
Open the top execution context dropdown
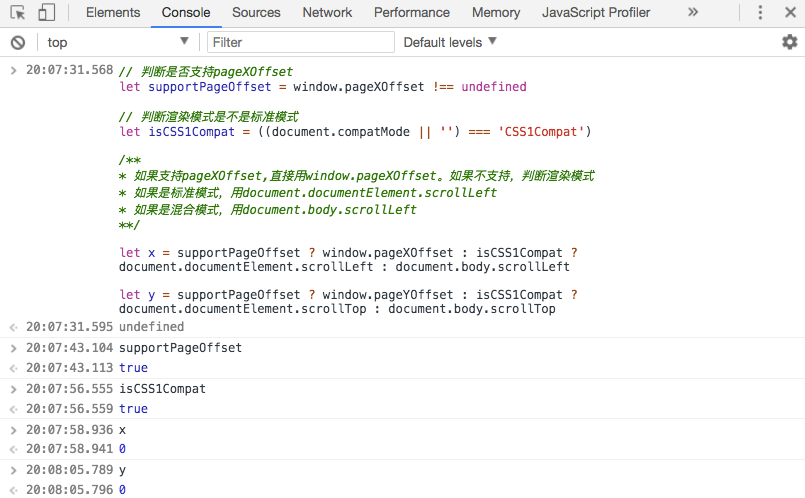tap(118, 42)
